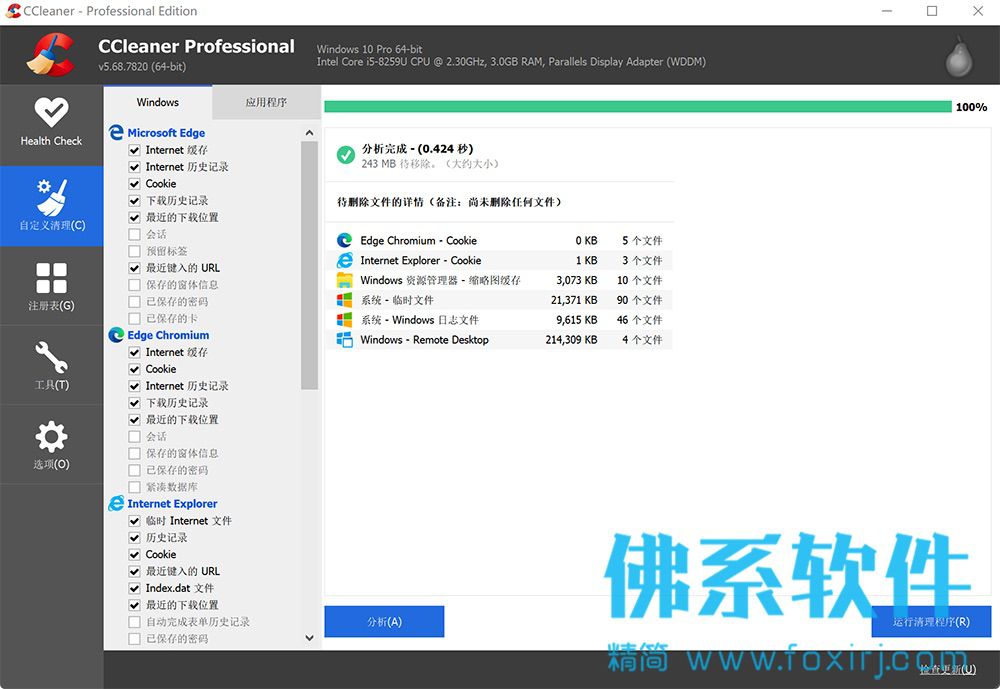Click the Edge Chromium - Cookie result icon
This screenshot has width=1000, height=689.
tap(344, 240)
